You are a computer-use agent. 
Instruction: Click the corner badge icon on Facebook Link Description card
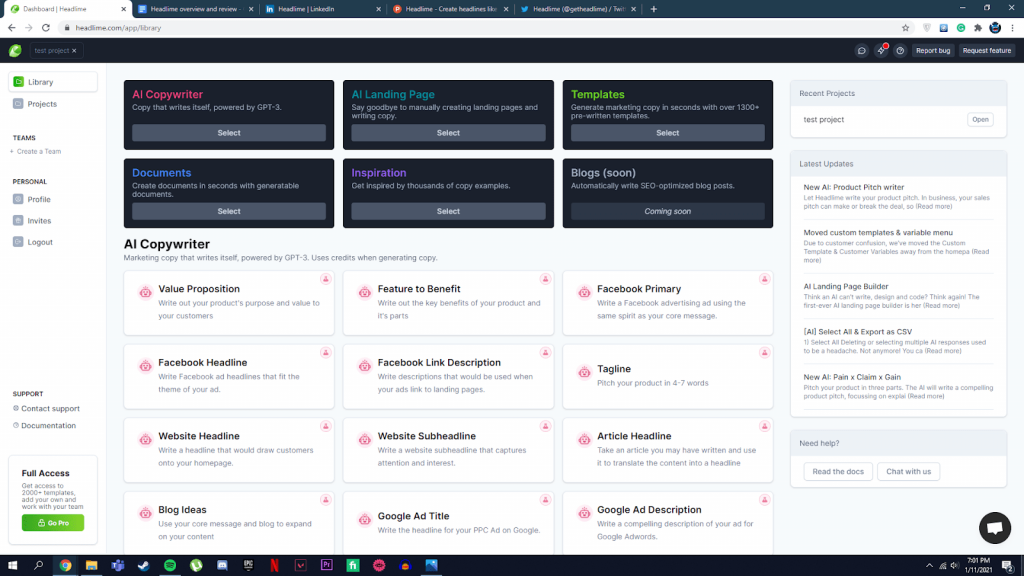point(545,353)
